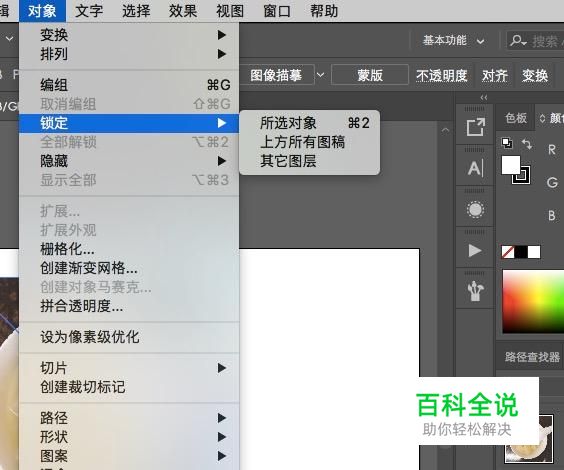Expand the 变换 submenu
Viewport: 564px width, 470px height.
(129, 35)
